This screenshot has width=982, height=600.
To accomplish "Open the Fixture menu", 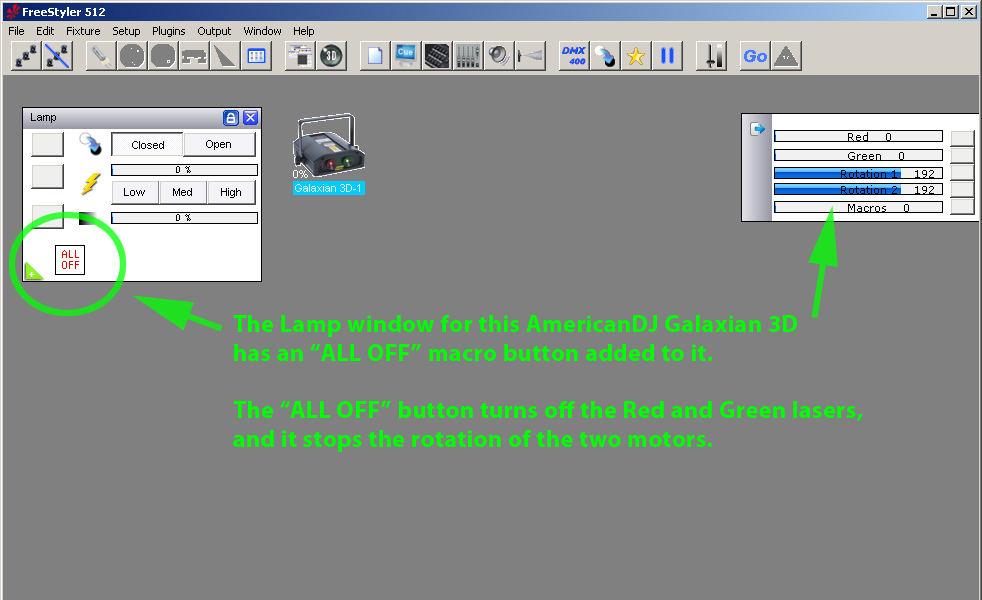I will click(83, 31).
